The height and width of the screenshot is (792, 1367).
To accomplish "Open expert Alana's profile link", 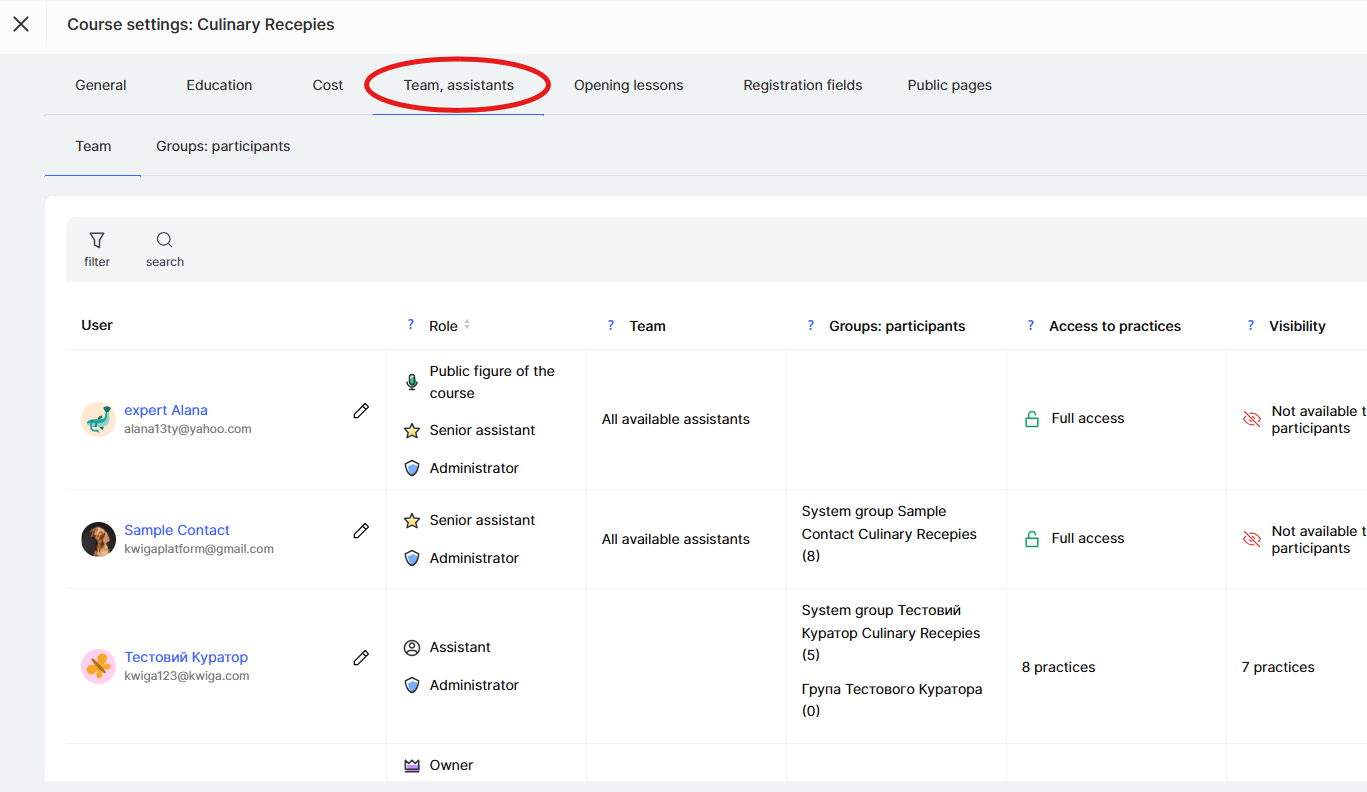I will tap(166, 410).
